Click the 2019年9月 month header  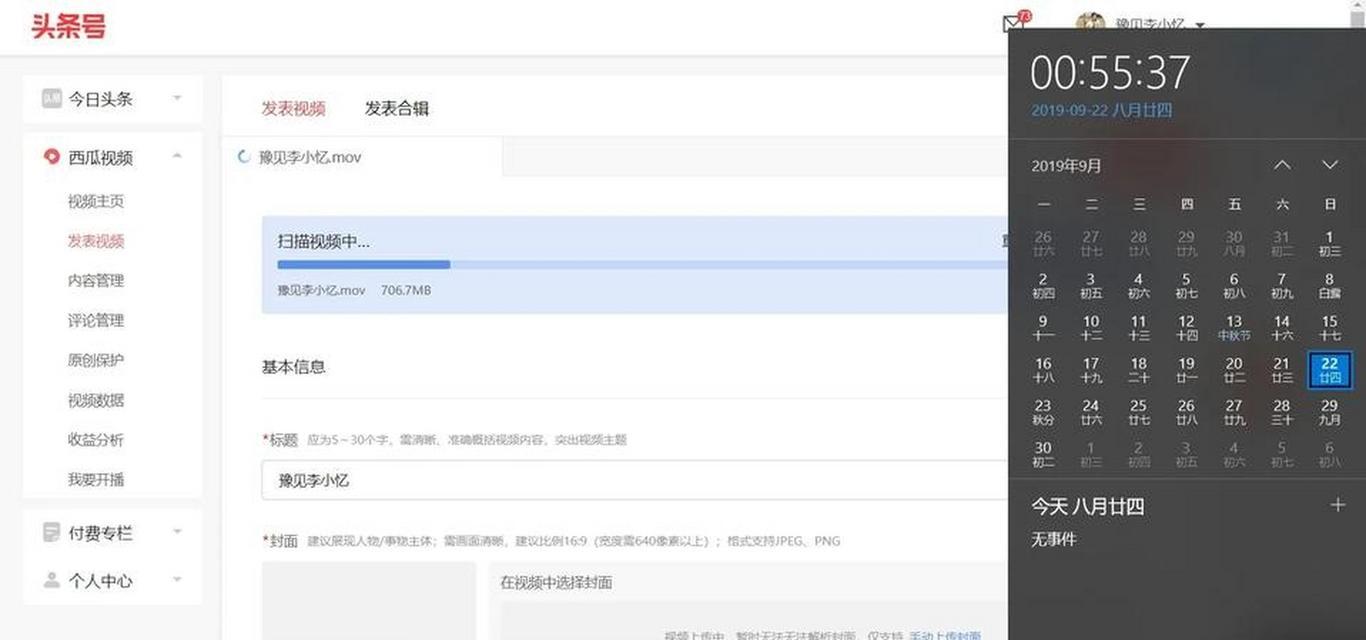(1066, 166)
